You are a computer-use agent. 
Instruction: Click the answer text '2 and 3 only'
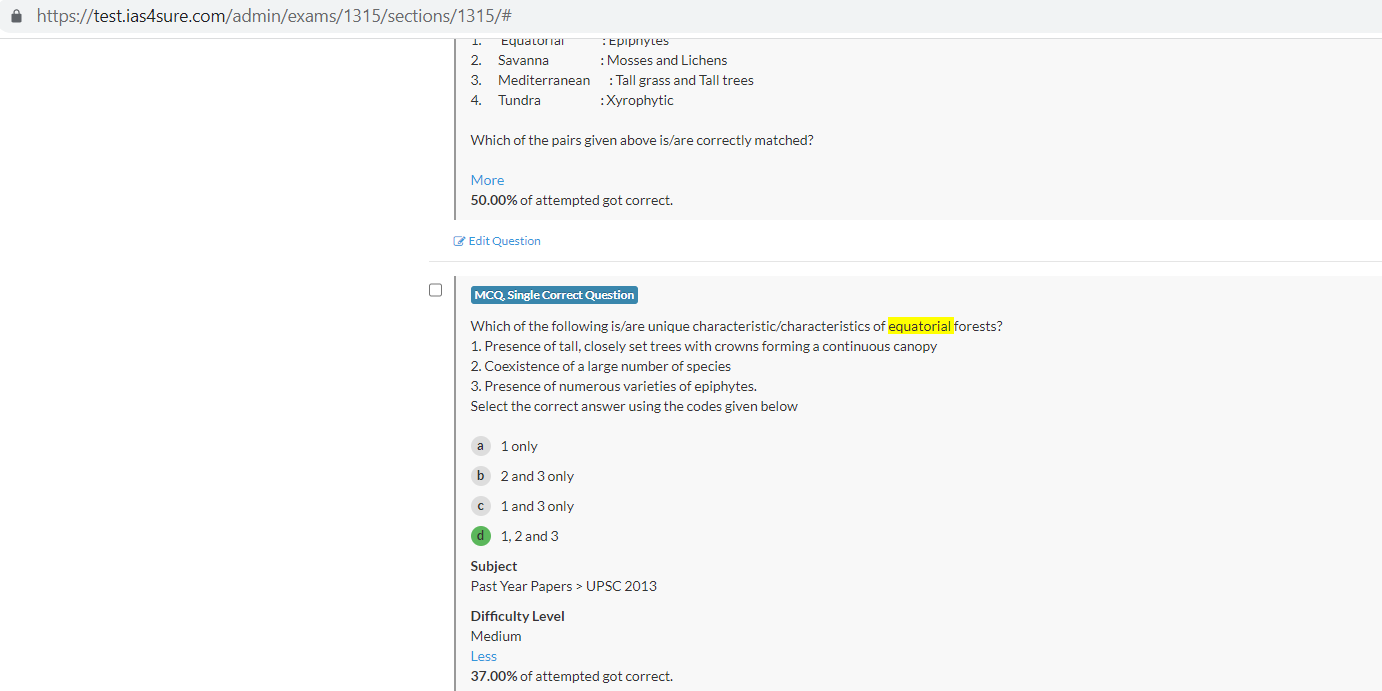537,476
